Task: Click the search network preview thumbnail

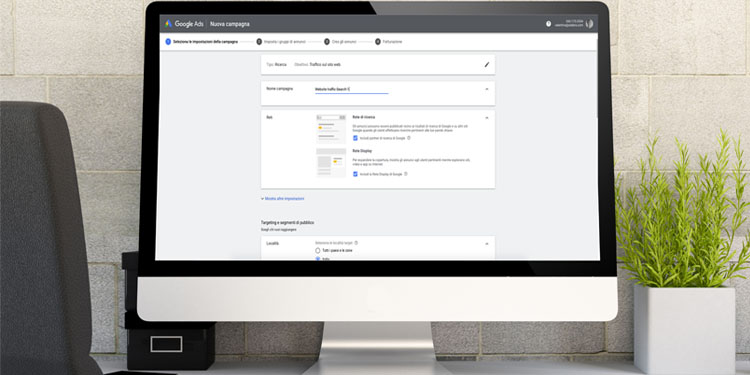Action: coord(331,129)
